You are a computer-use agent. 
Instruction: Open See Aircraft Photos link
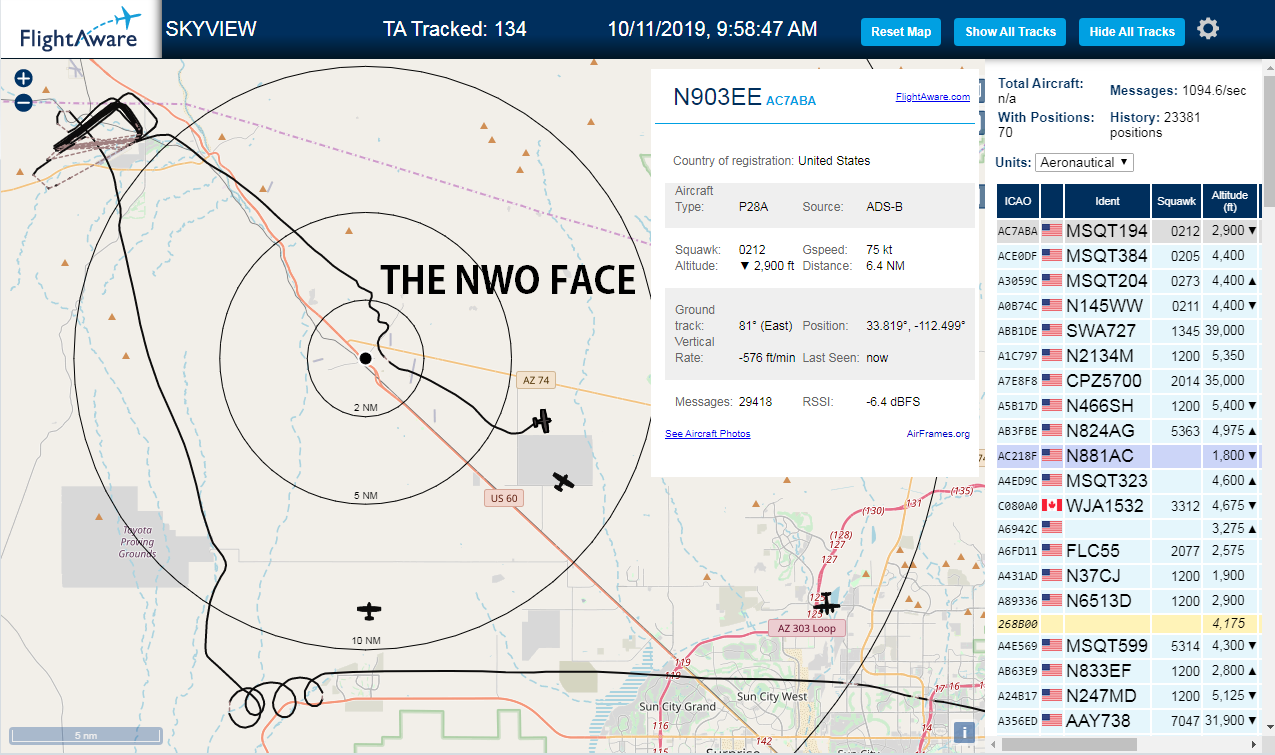pyautogui.click(x=707, y=434)
